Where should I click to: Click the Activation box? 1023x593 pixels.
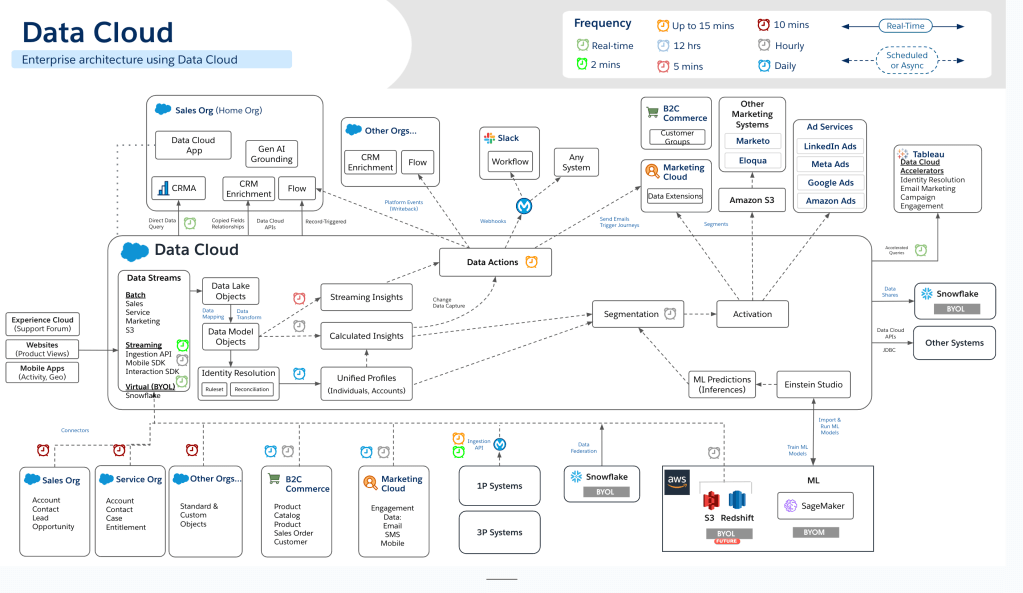tap(752, 314)
